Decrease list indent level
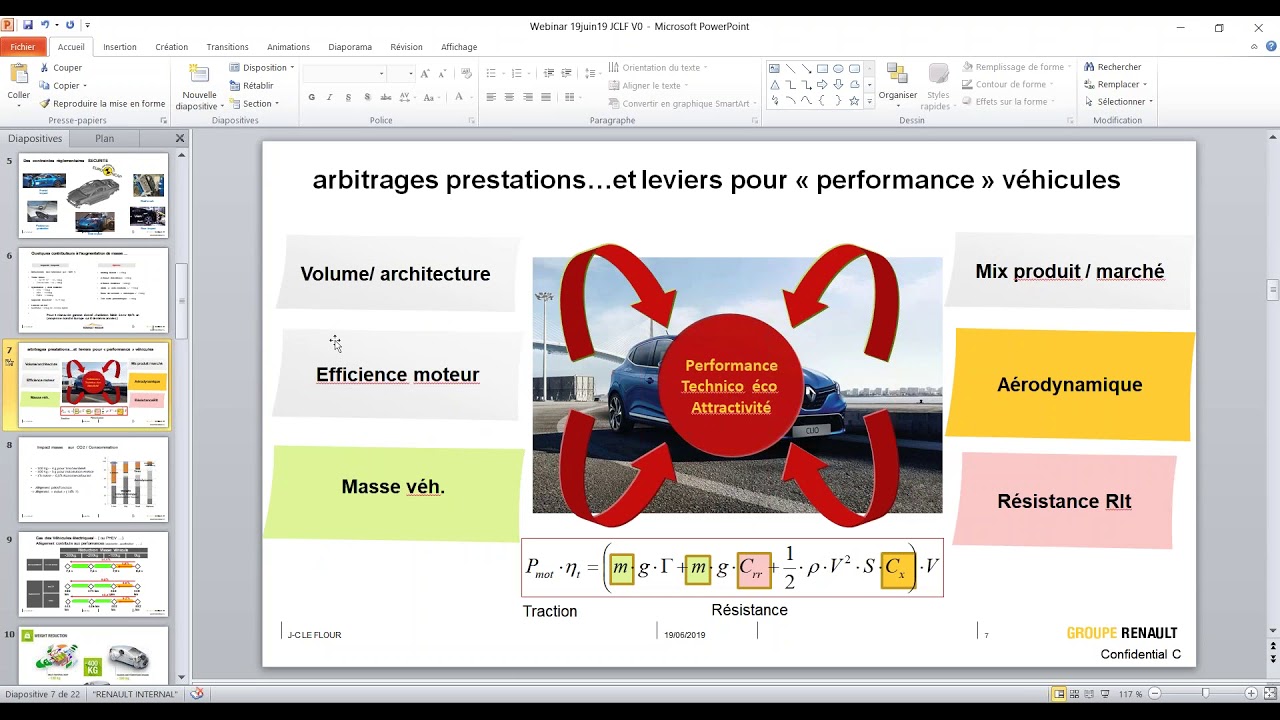 point(549,74)
